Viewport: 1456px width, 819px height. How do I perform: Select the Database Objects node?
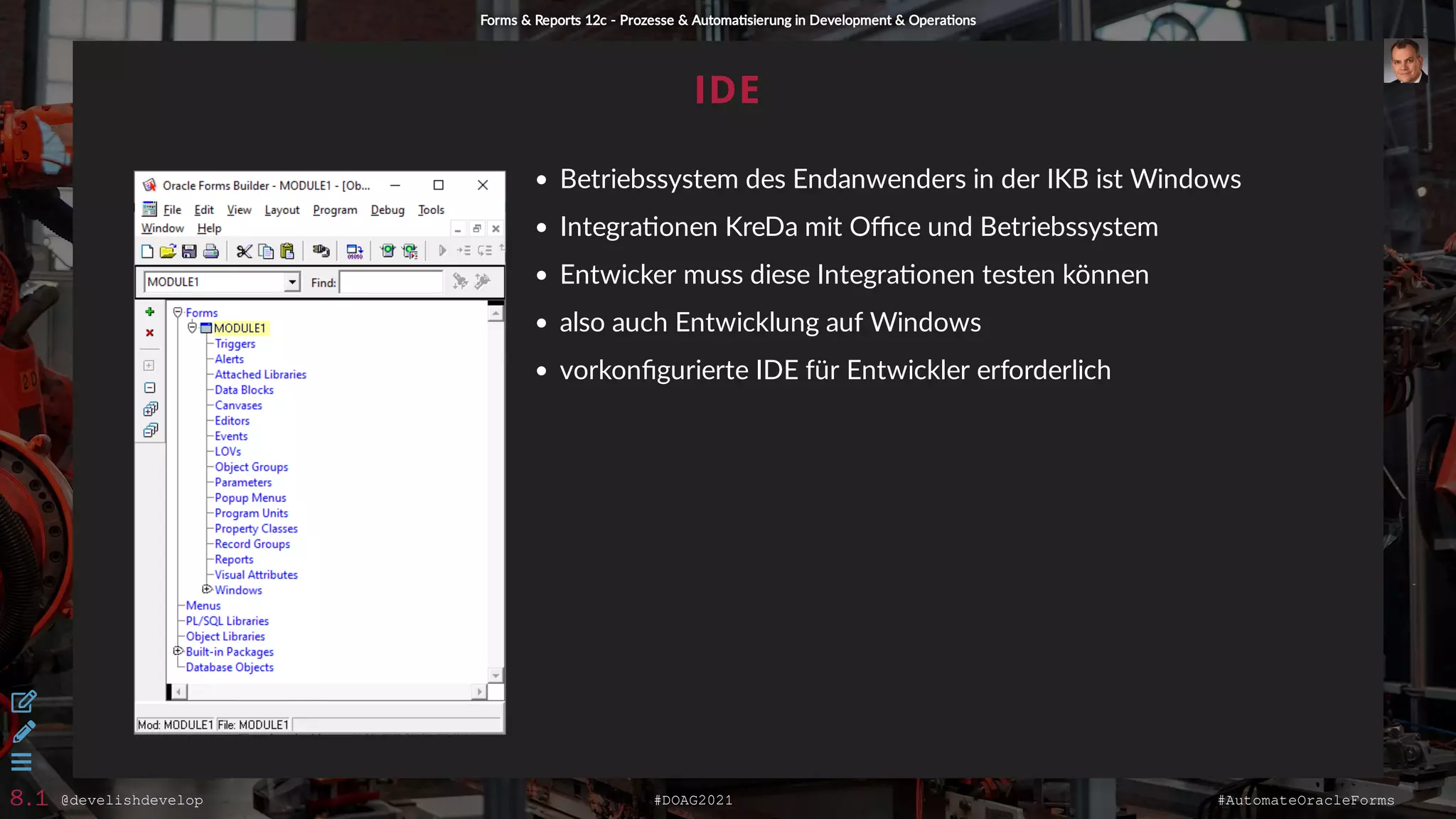coord(229,668)
